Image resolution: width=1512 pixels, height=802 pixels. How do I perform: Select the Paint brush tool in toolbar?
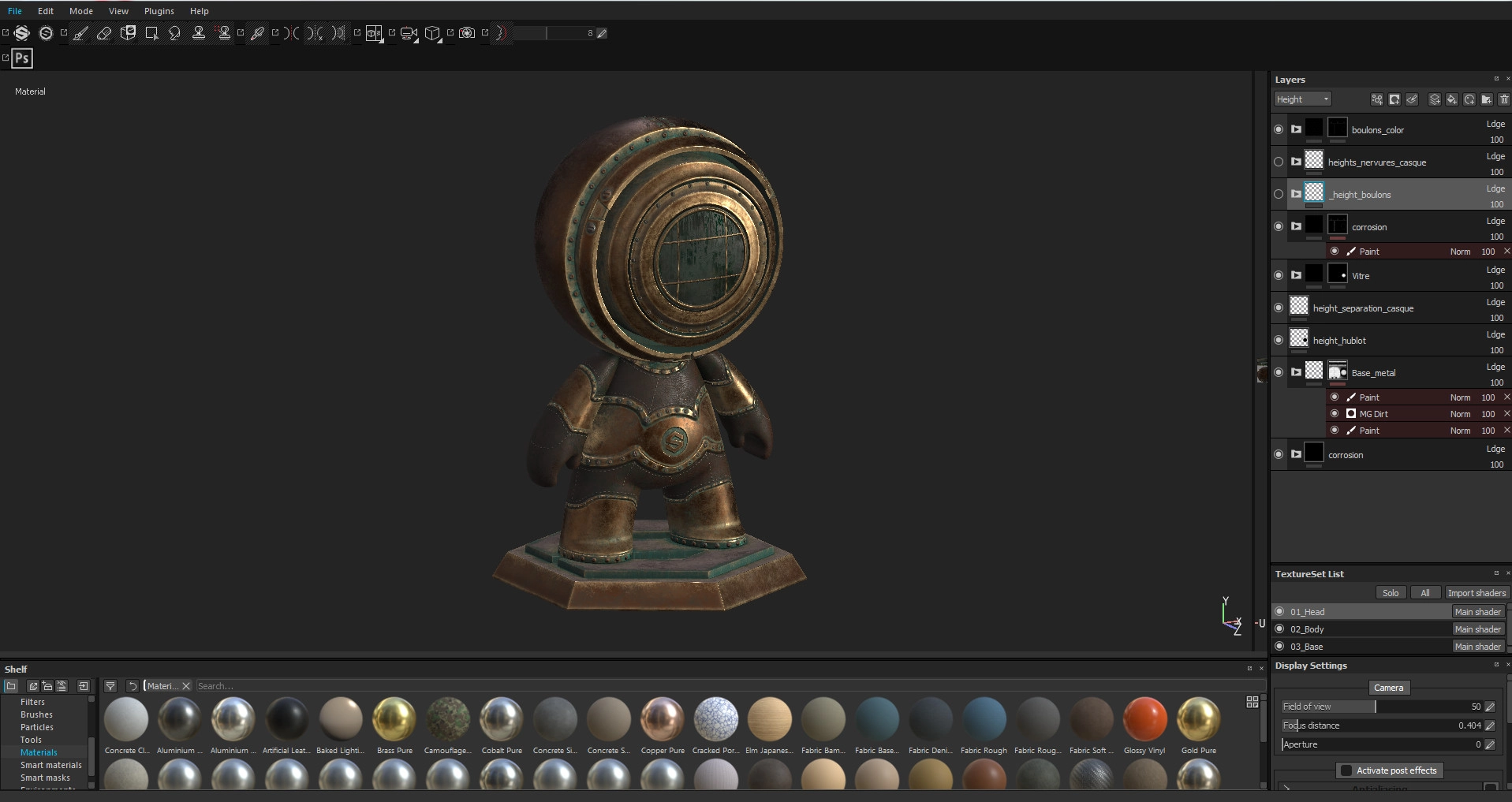coord(80,33)
